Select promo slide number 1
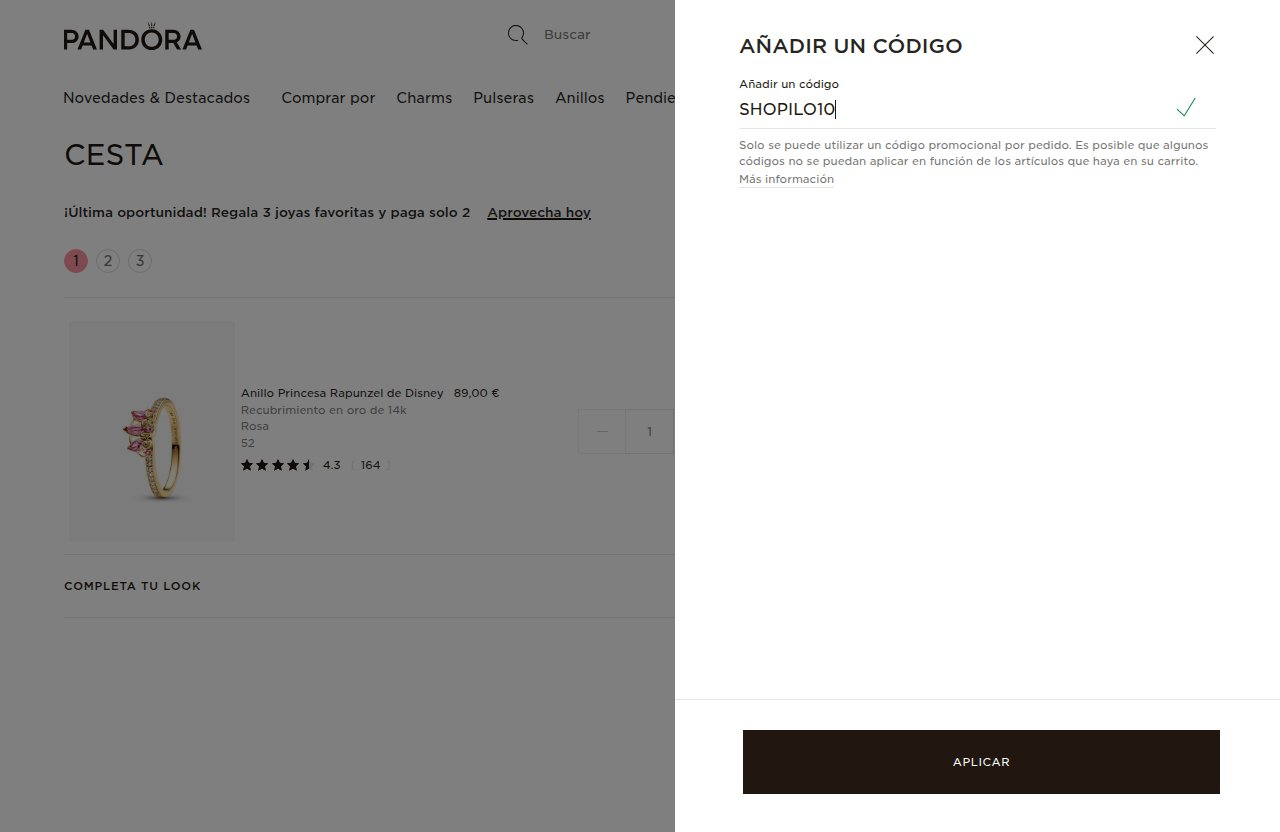This screenshot has width=1280, height=832. click(x=76, y=261)
